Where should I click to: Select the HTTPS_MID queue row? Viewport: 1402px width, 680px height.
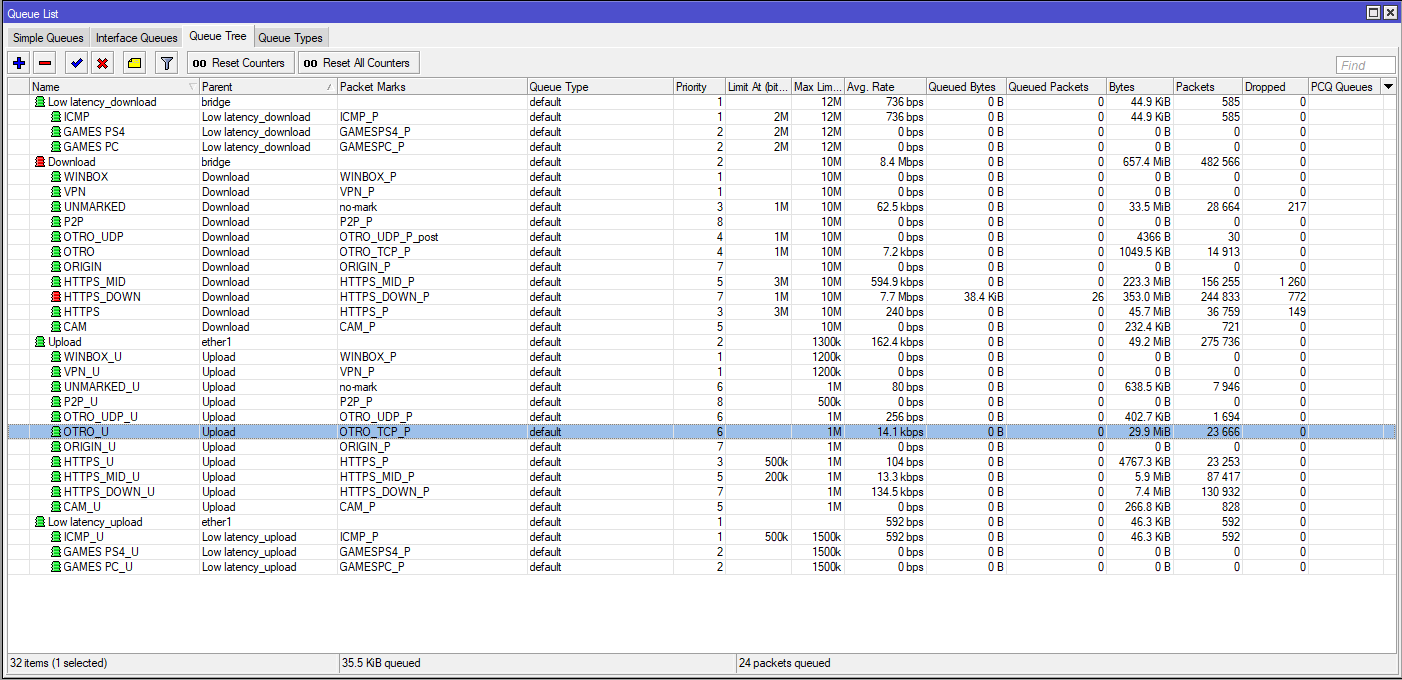coord(701,282)
